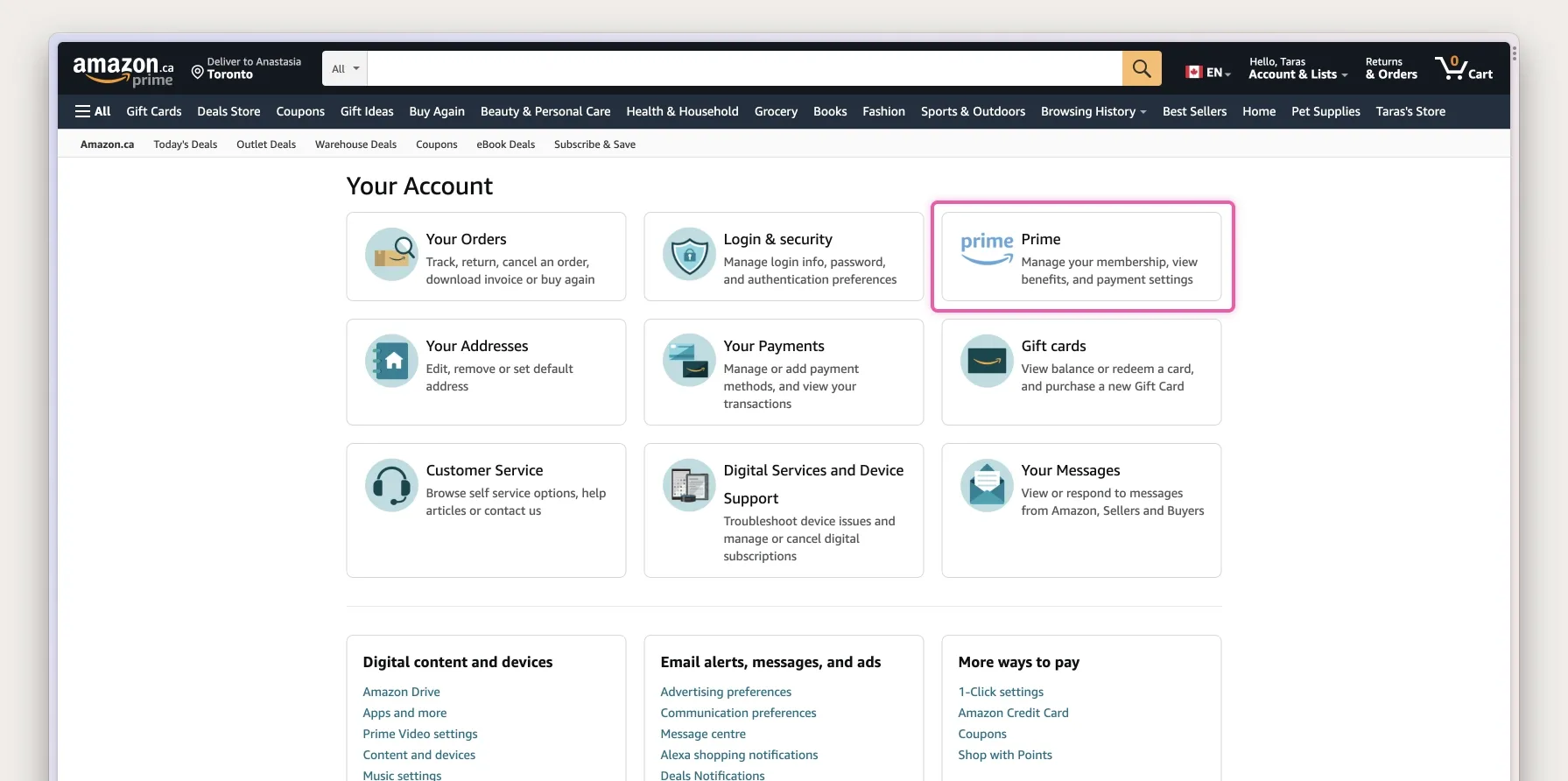Click the Amazon.ca prime logo
This screenshot has height=781, width=1568.
coord(123,70)
